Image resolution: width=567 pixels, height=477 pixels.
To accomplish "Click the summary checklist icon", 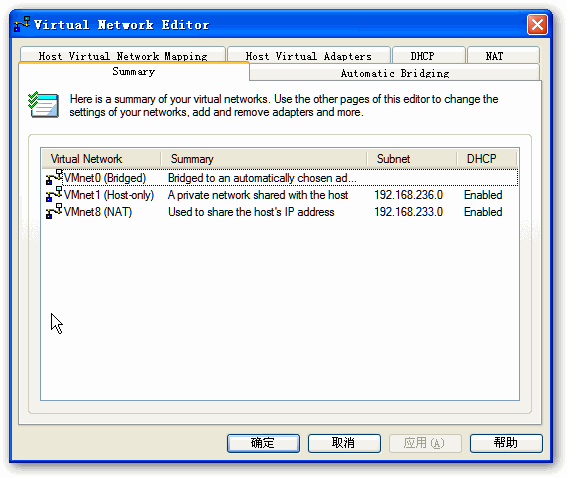I will tap(43, 105).
